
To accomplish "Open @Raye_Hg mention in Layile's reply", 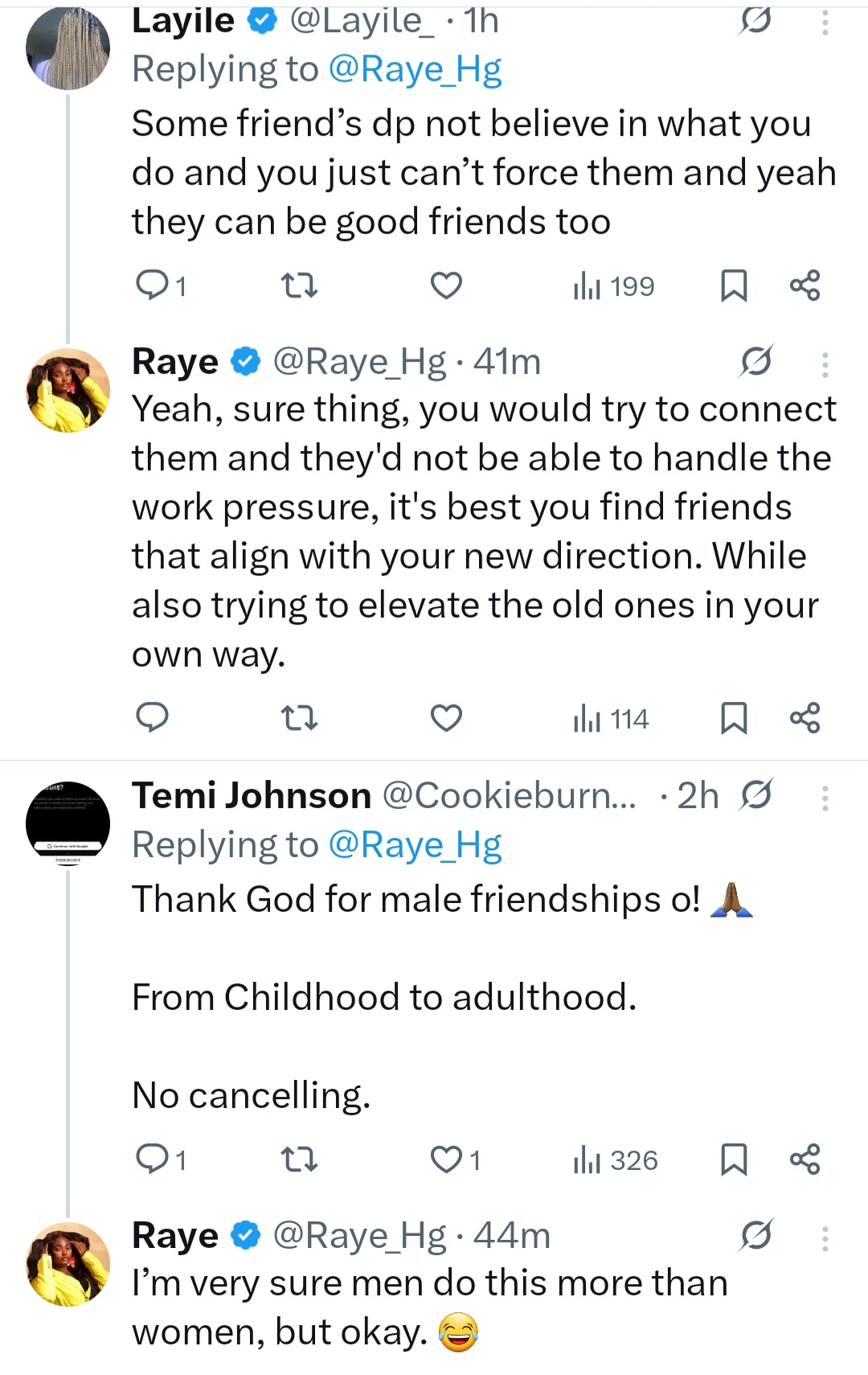I will coord(415,69).
